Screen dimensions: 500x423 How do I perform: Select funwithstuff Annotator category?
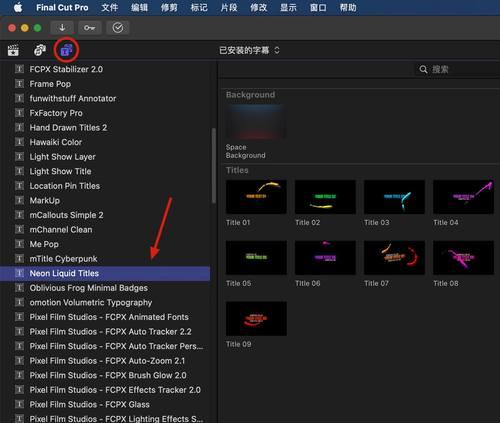point(105,98)
